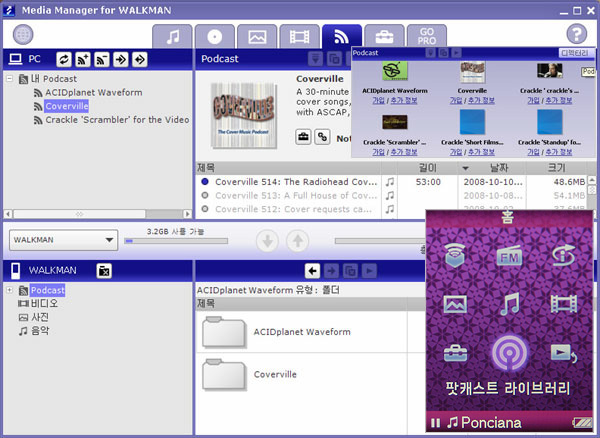This screenshot has width=600, height=438.
Task: Collapse the 내 Podcast tree node
Action: [10, 79]
